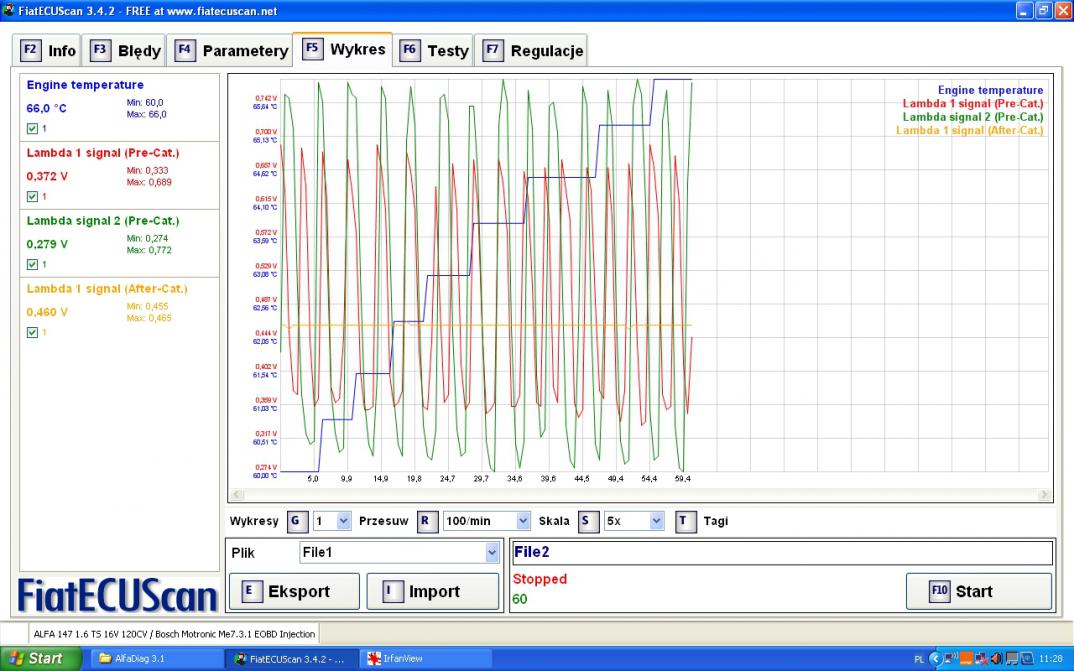
Task: Toggle Lambda 1 signal (After-Cat.) checkbox
Action: (x=32, y=332)
